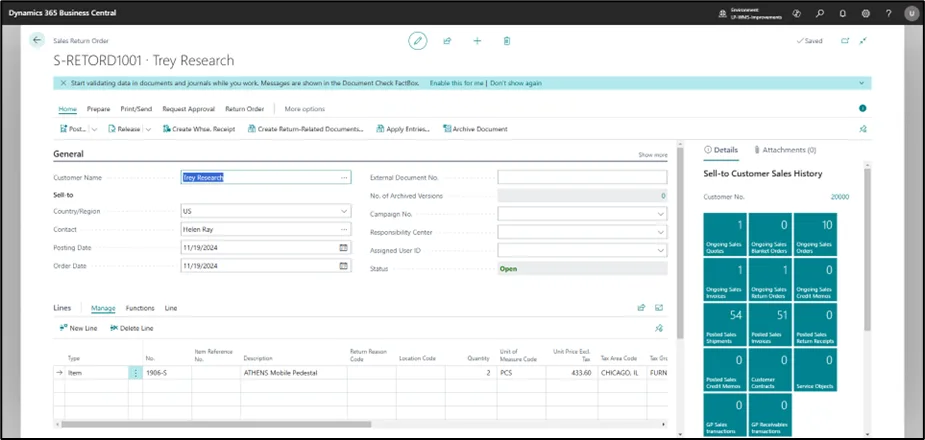This screenshot has height=440, width=925.
Task: Pin the Lines action bar
Action: tap(659, 328)
